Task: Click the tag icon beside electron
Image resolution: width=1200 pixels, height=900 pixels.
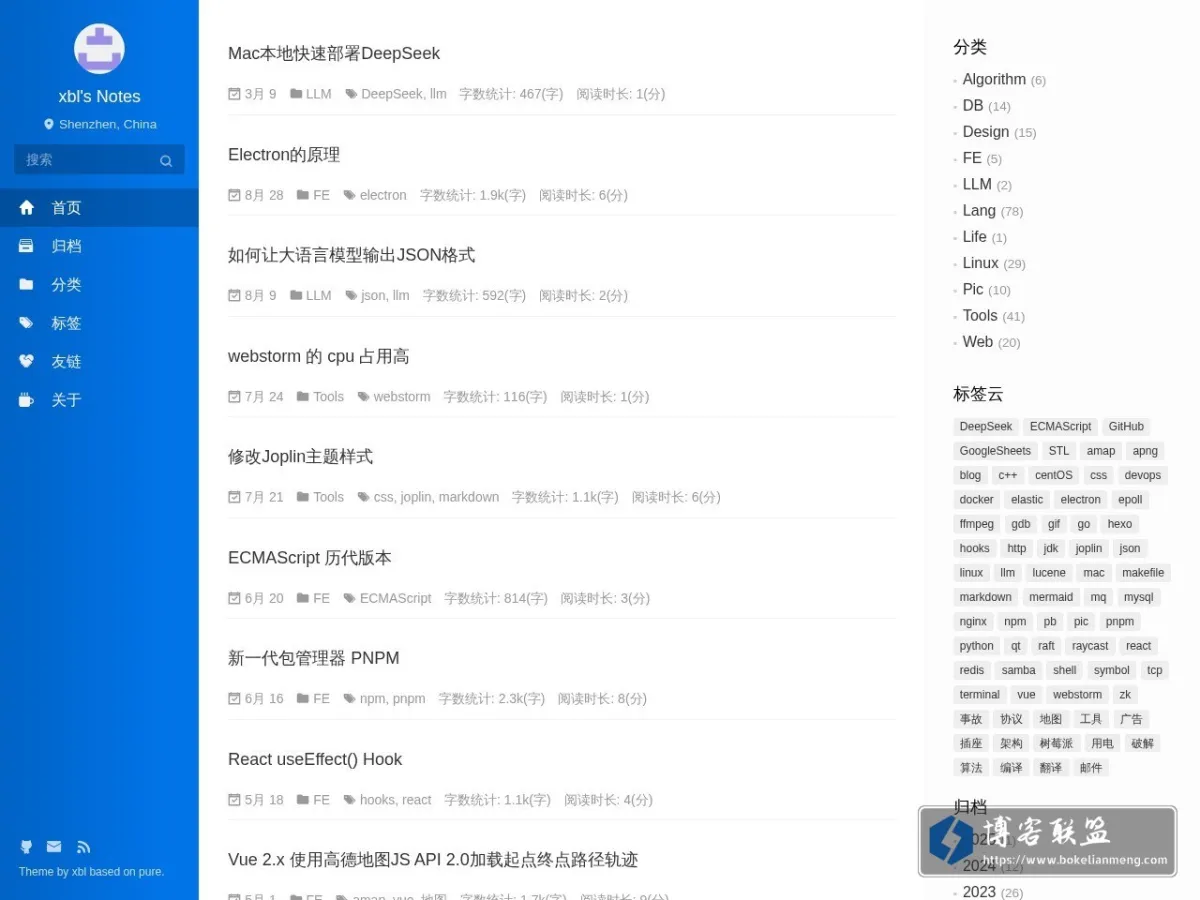Action: tap(350, 195)
